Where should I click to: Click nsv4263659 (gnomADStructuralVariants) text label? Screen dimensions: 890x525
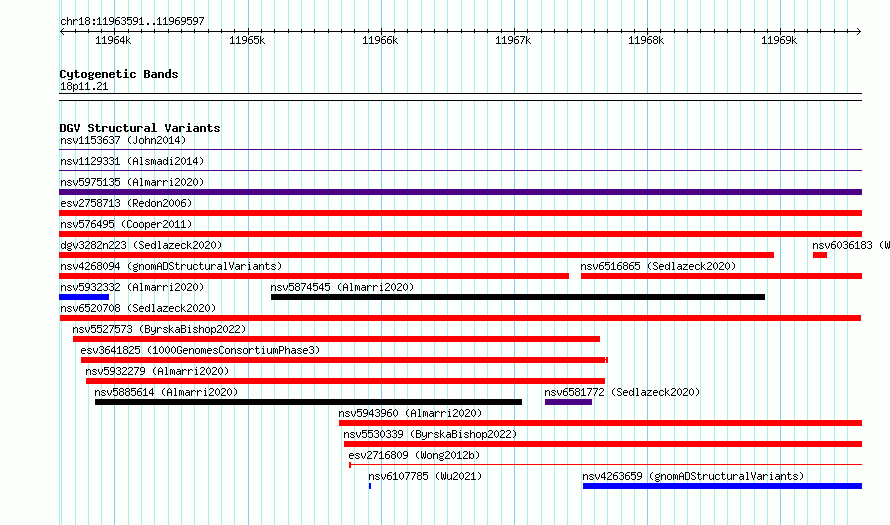click(693, 476)
